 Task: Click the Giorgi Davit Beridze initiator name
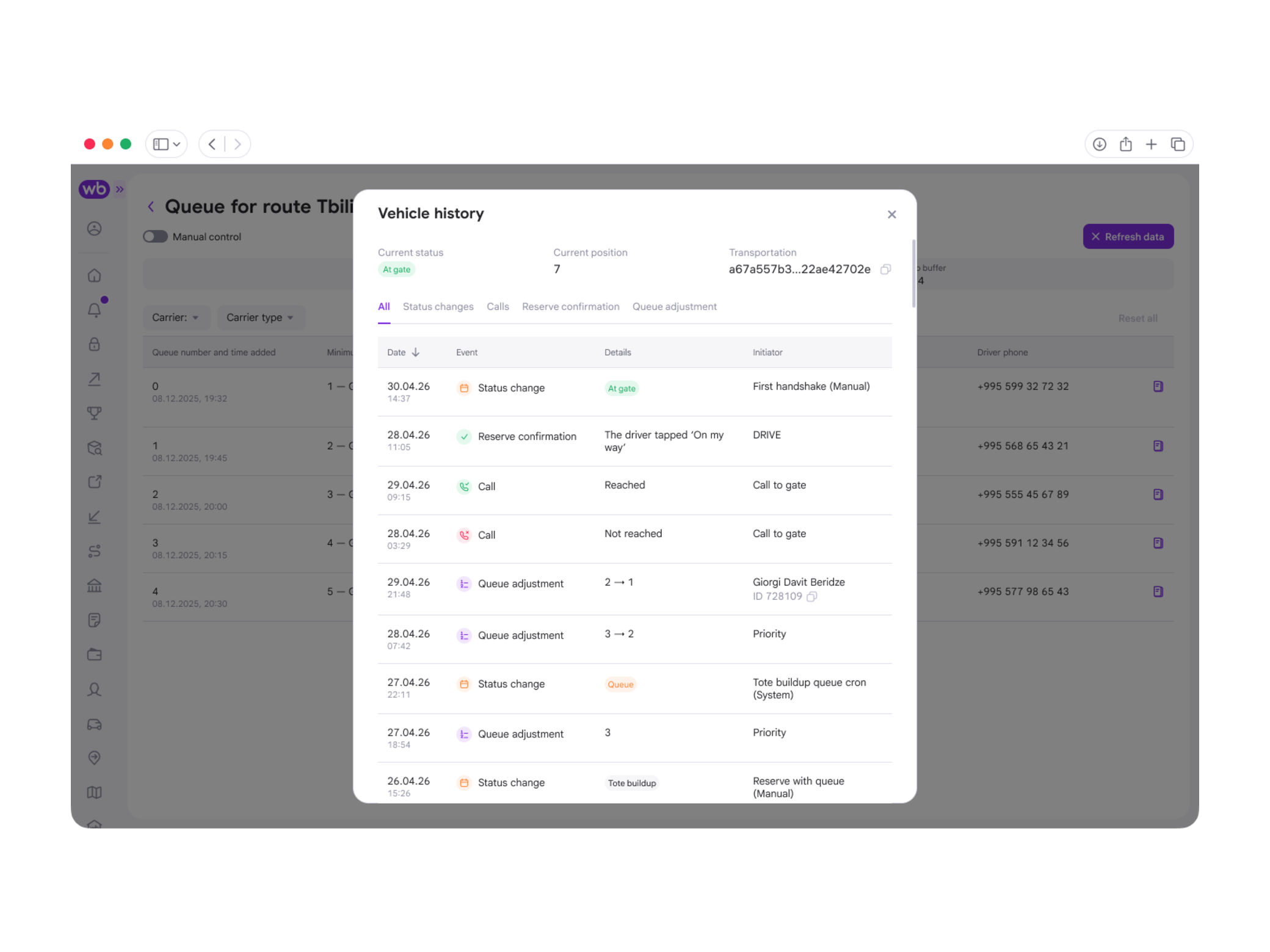(799, 582)
